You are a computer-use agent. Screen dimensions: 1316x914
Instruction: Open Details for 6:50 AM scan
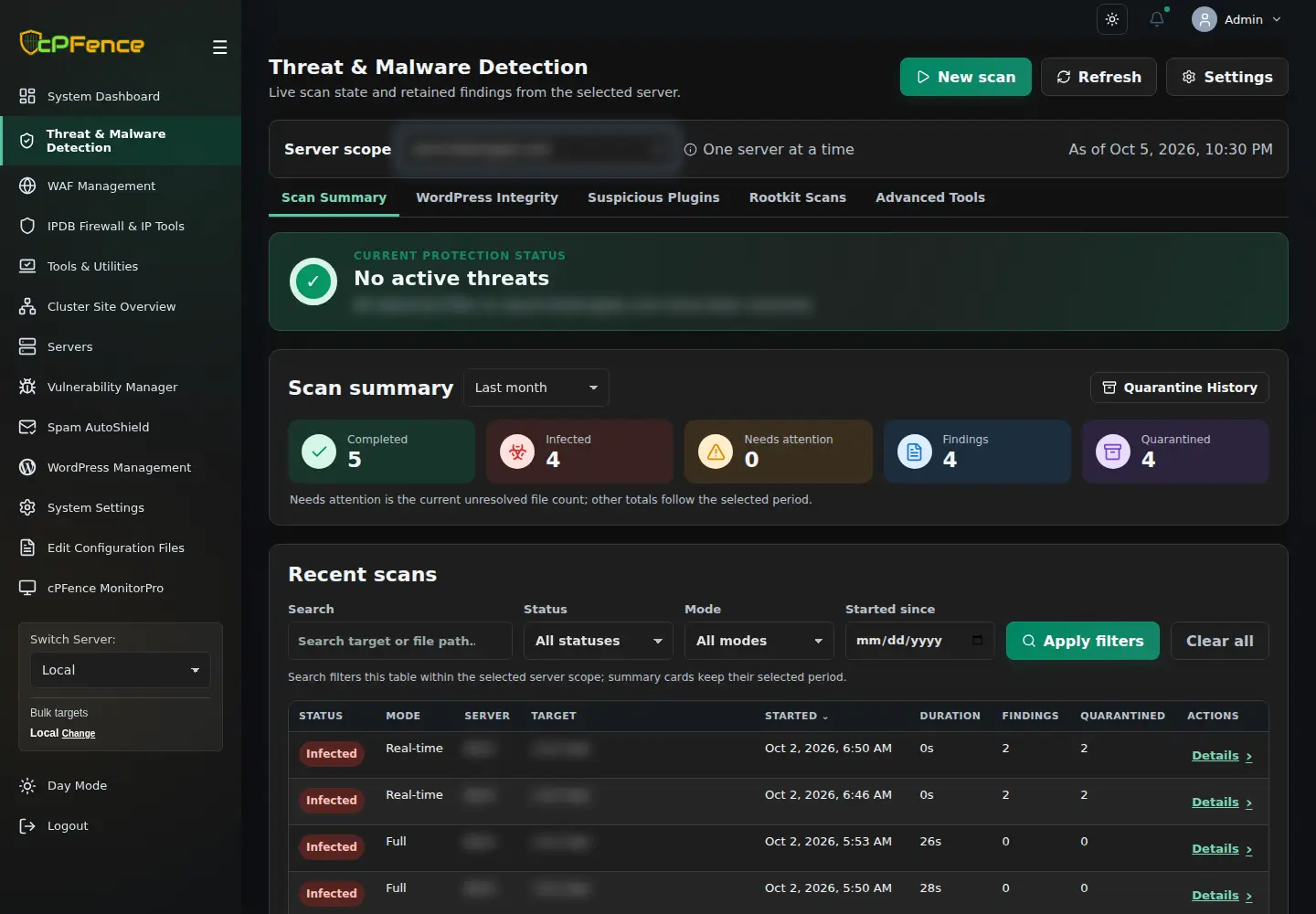pos(1222,756)
